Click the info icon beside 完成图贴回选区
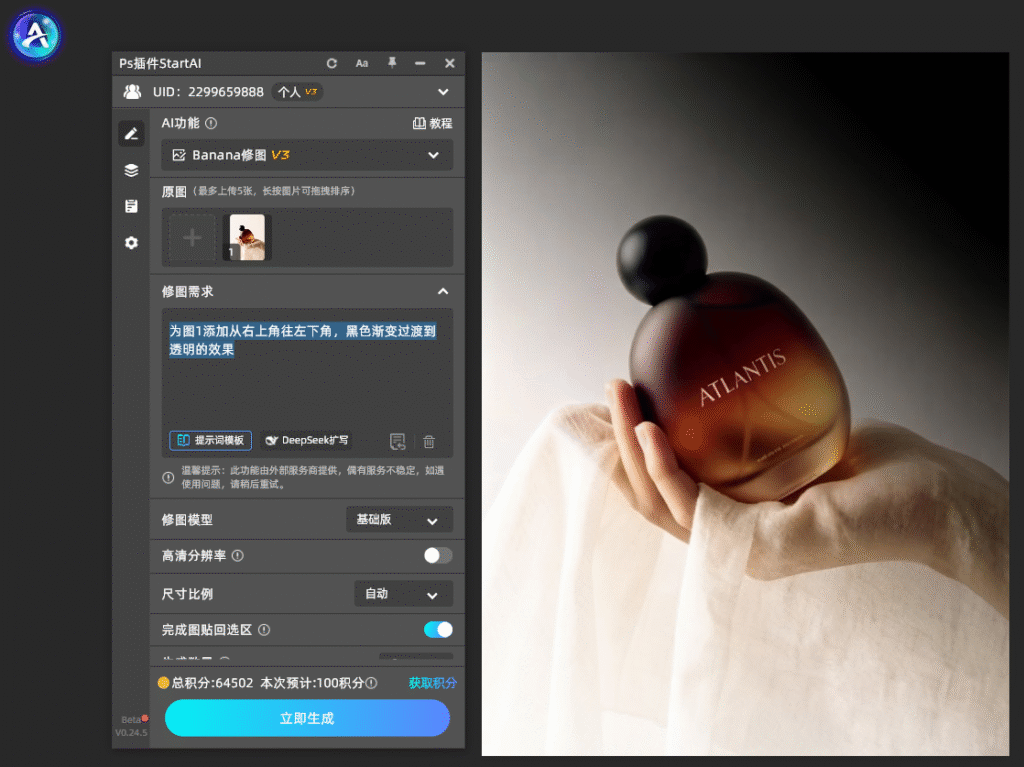Image resolution: width=1024 pixels, height=767 pixels. (264, 630)
